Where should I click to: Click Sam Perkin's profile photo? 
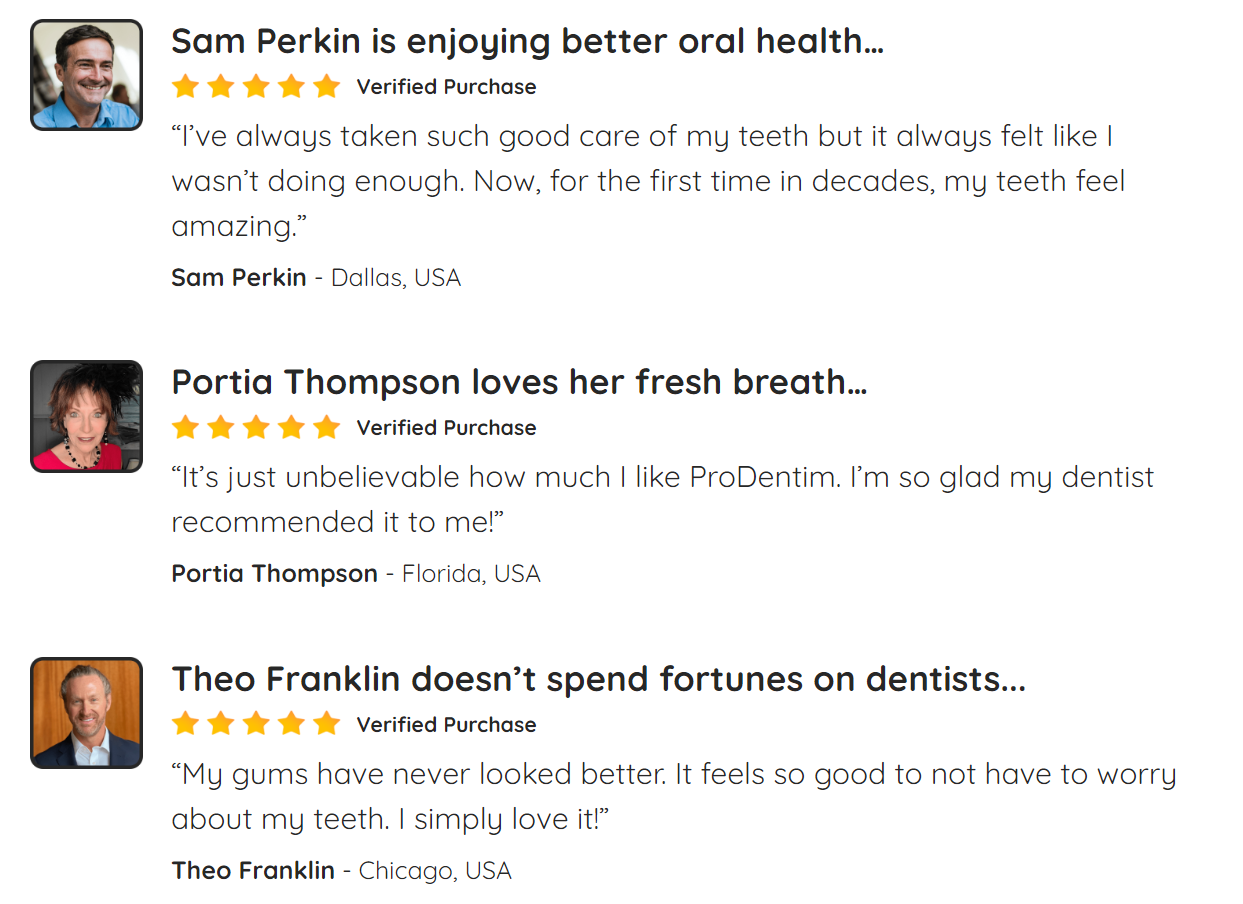87,75
